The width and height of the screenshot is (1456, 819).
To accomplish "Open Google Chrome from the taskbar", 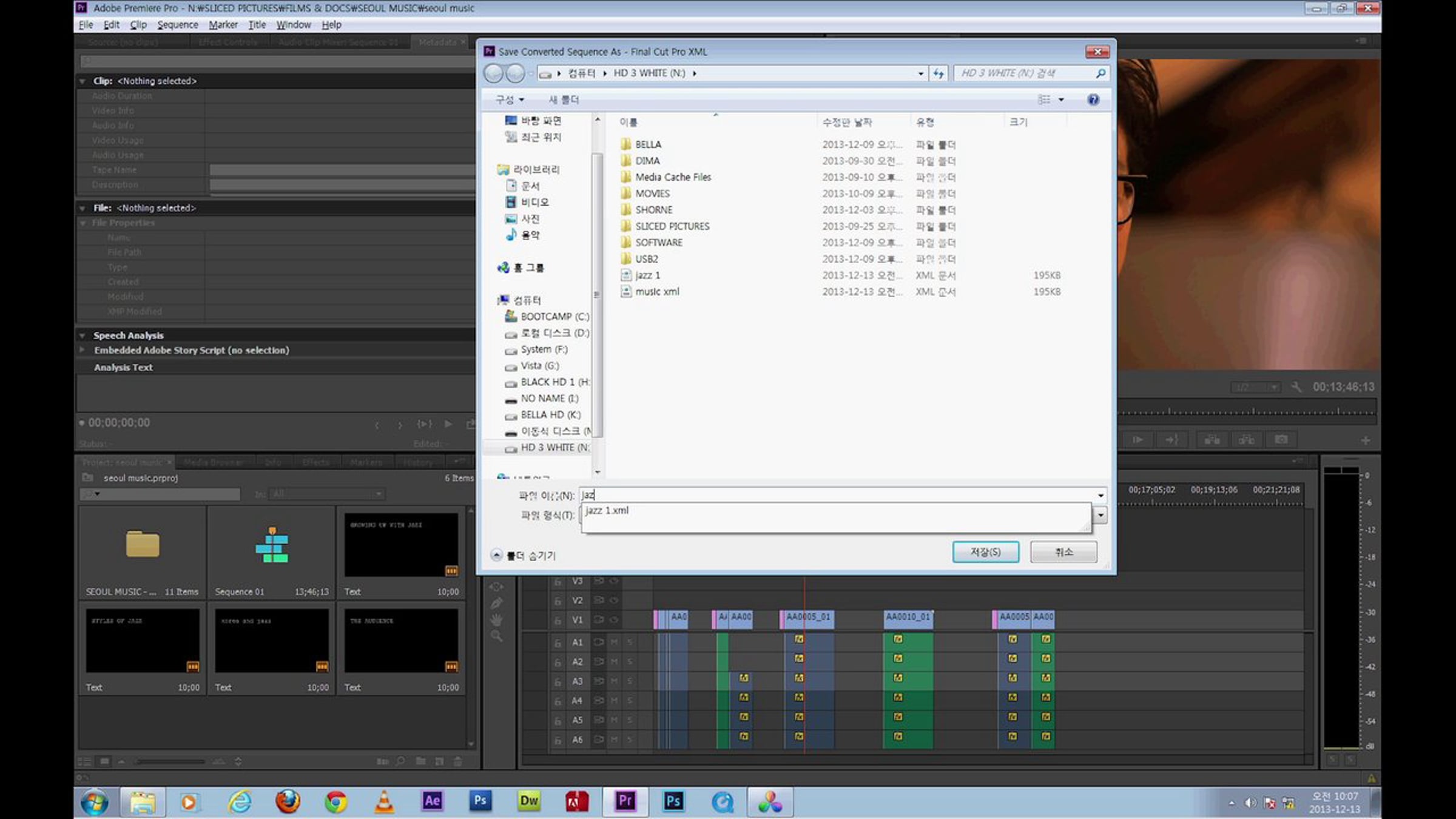I will (335, 801).
